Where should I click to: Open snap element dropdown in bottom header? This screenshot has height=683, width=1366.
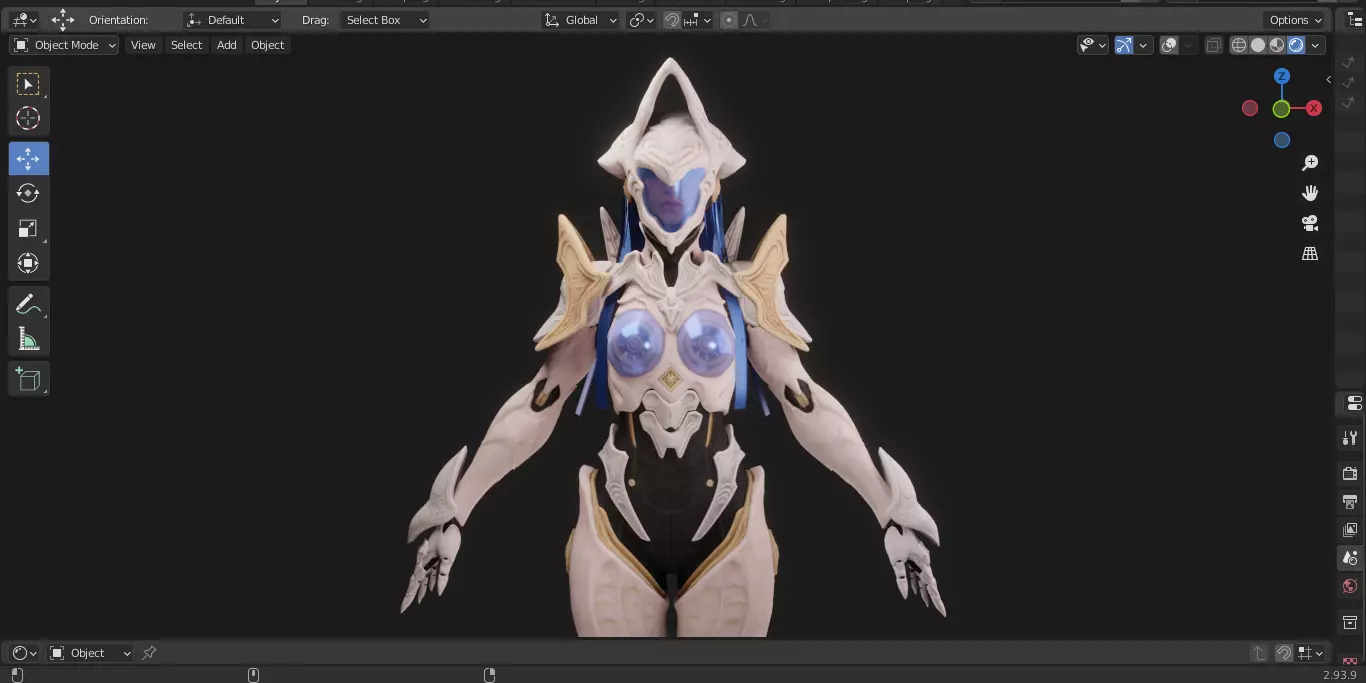point(1310,653)
